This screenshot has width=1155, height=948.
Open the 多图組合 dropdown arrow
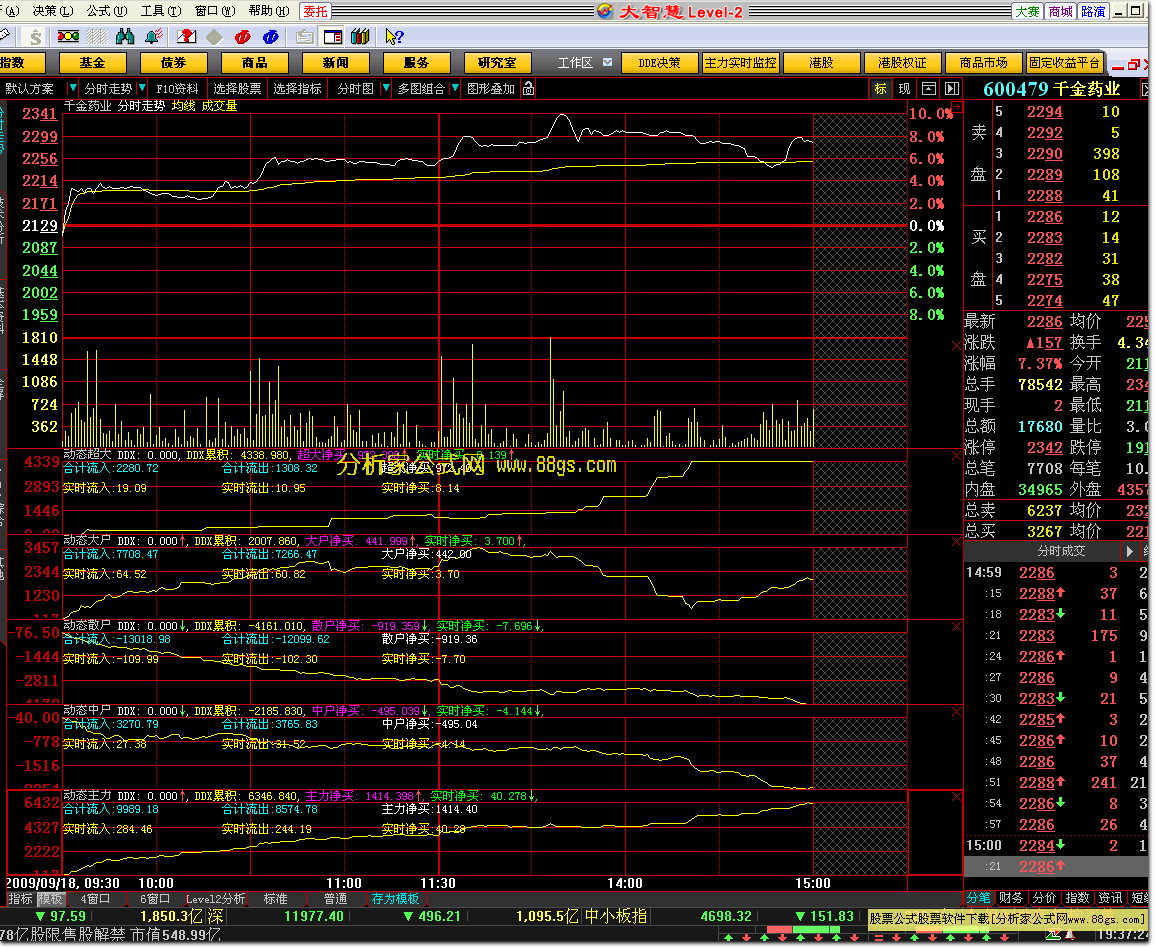(455, 88)
